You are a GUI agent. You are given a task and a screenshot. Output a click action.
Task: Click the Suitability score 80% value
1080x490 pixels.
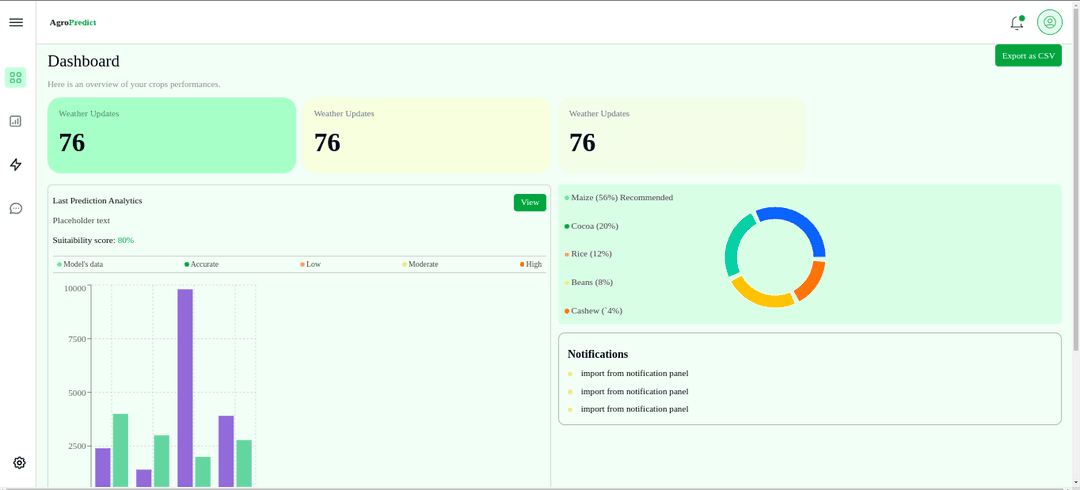(x=125, y=241)
